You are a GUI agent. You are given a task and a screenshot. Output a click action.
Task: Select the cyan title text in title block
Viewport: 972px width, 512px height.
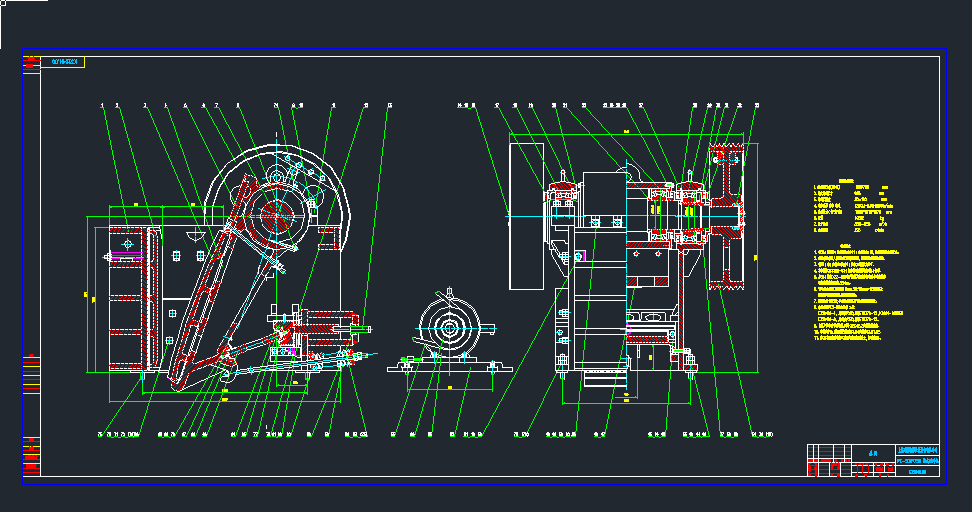pos(918,453)
